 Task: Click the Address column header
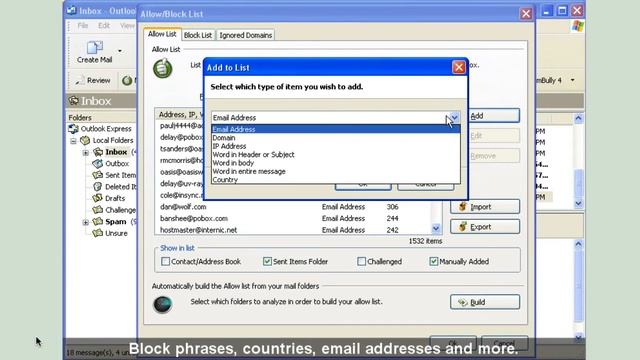point(179,114)
